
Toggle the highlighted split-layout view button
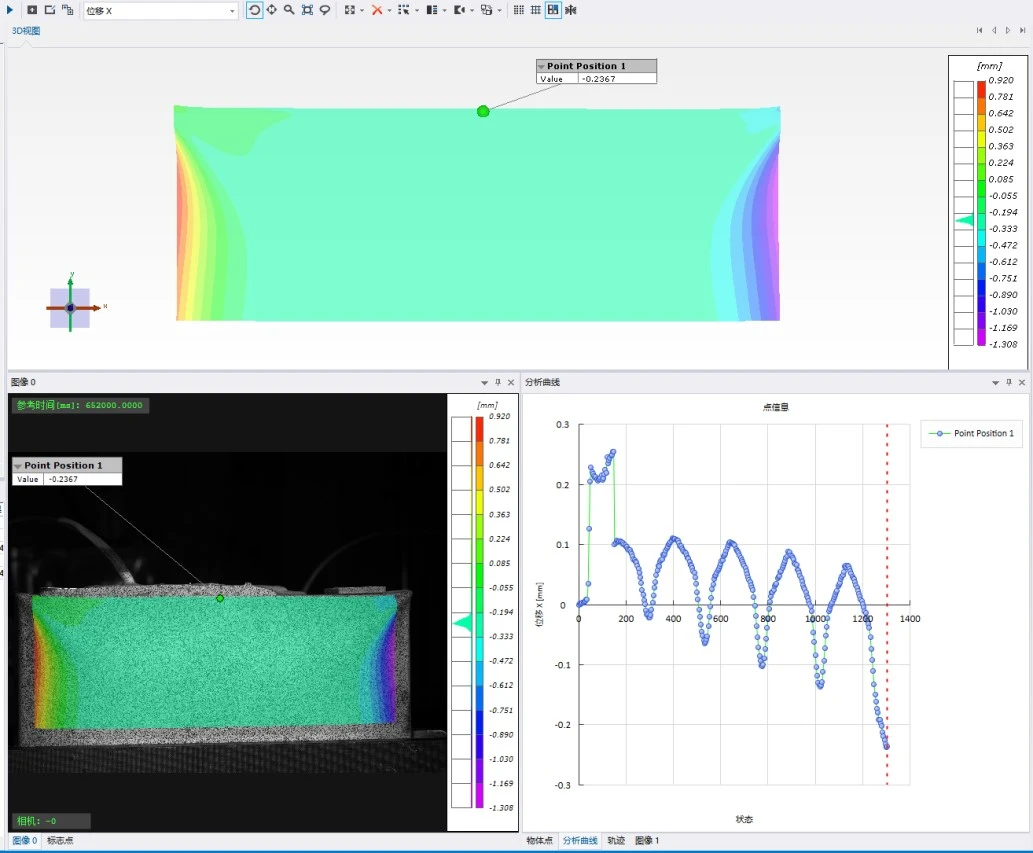pos(553,10)
